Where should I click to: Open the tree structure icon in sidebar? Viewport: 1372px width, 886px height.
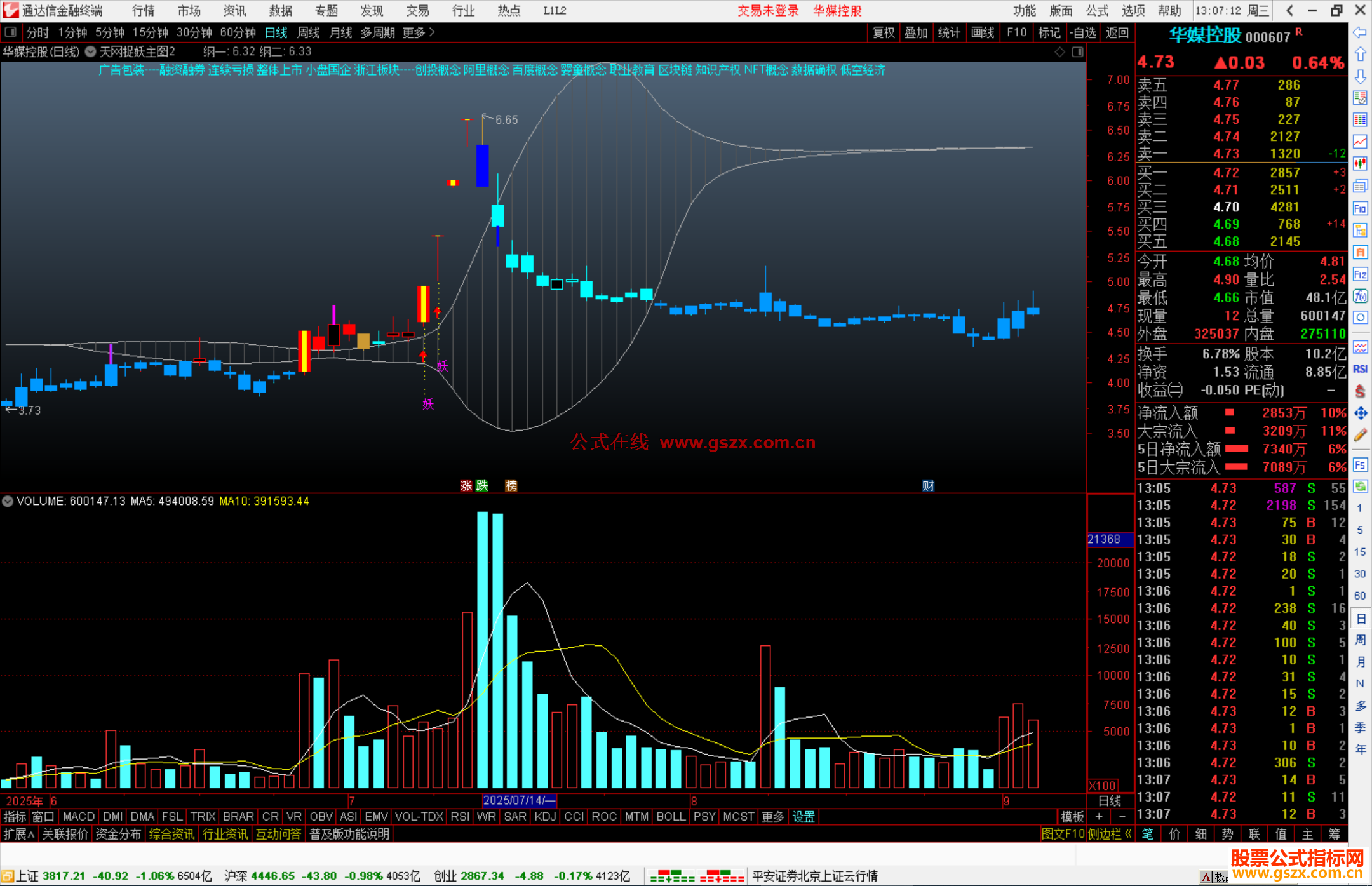1360,230
